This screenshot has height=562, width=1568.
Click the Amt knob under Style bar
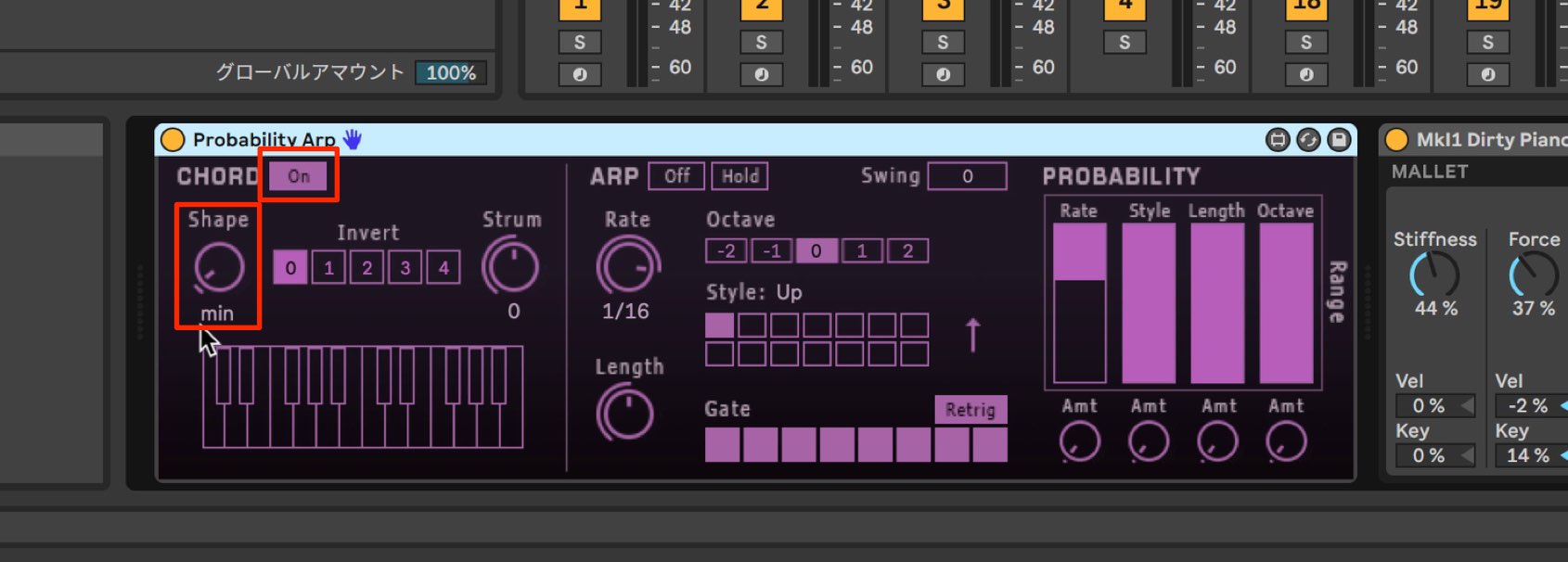(x=1149, y=441)
